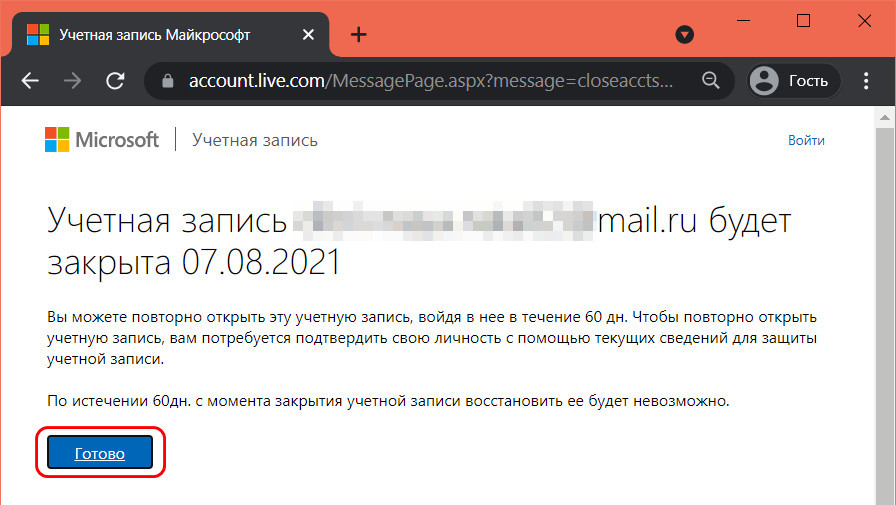Click the zoom magnifier icon in address bar
The height and width of the screenshot is (505, 896).
[x=711, y=81]
